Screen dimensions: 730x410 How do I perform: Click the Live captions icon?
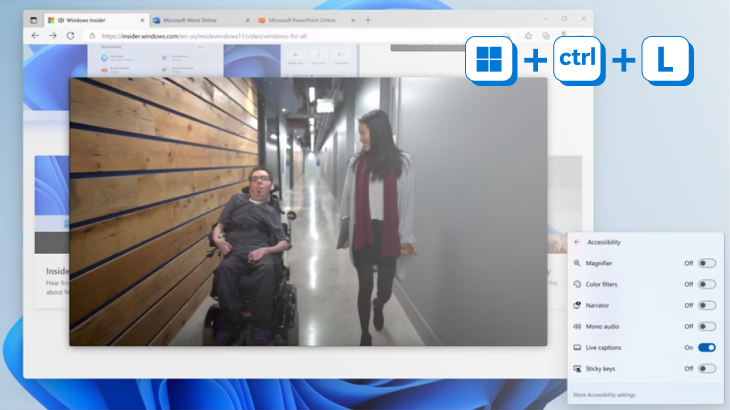pyautogui.click(x=577, y=348)
